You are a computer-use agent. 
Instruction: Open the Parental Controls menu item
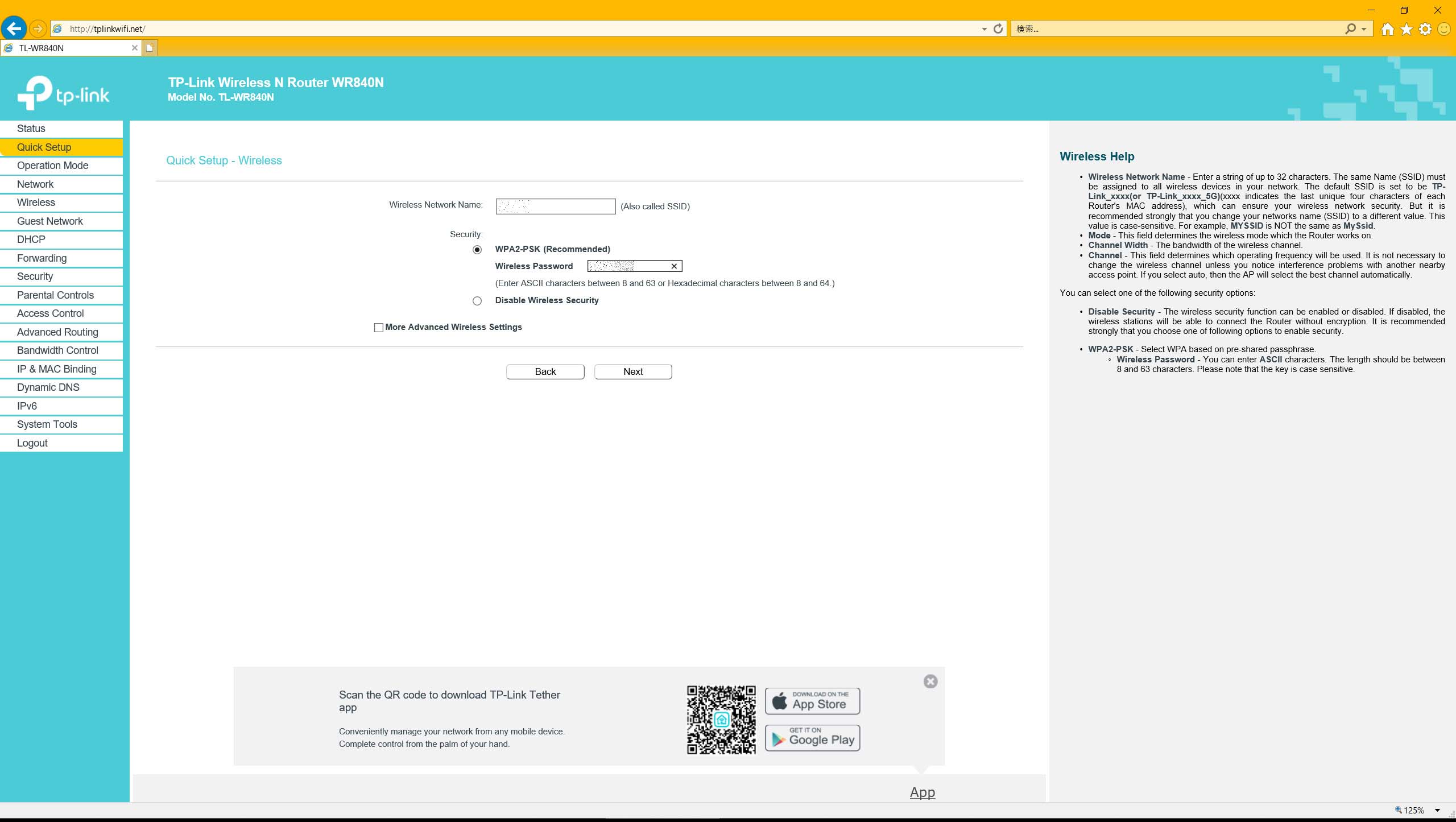pos(61,295)
